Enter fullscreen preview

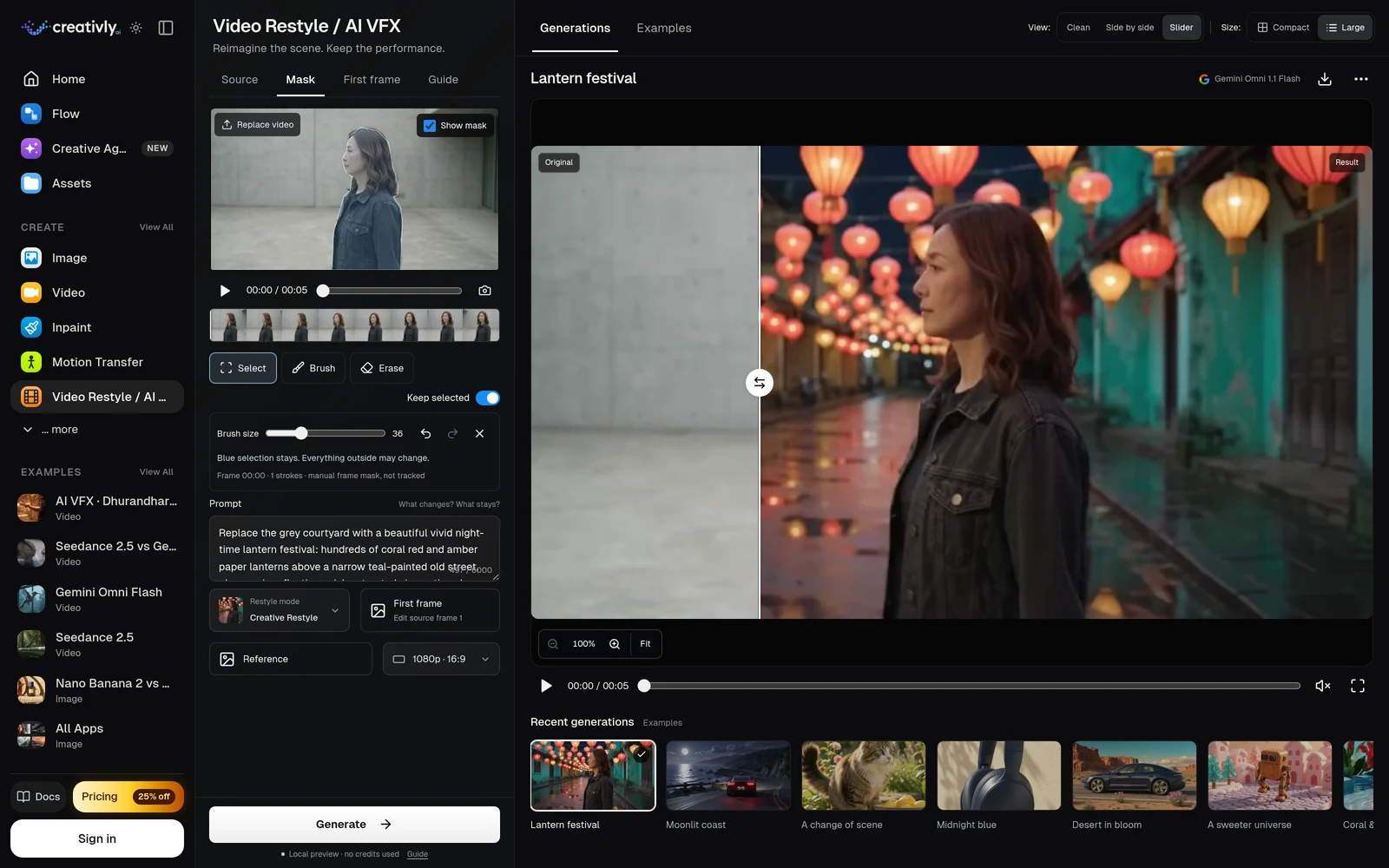click(x=1358, y=686)
